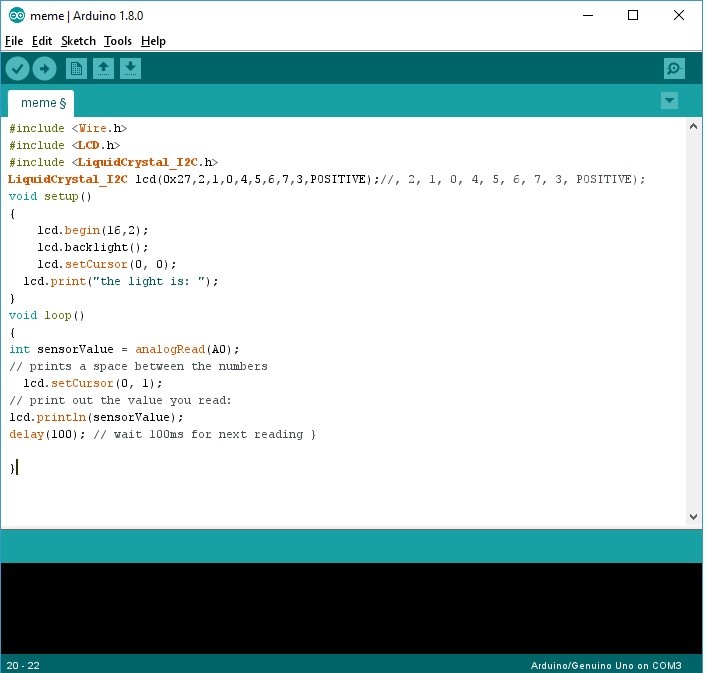The width and height of the screenshot is (709, 673).
Task: Click the editor scrollbar up arrow
Action: pos(693,127)
